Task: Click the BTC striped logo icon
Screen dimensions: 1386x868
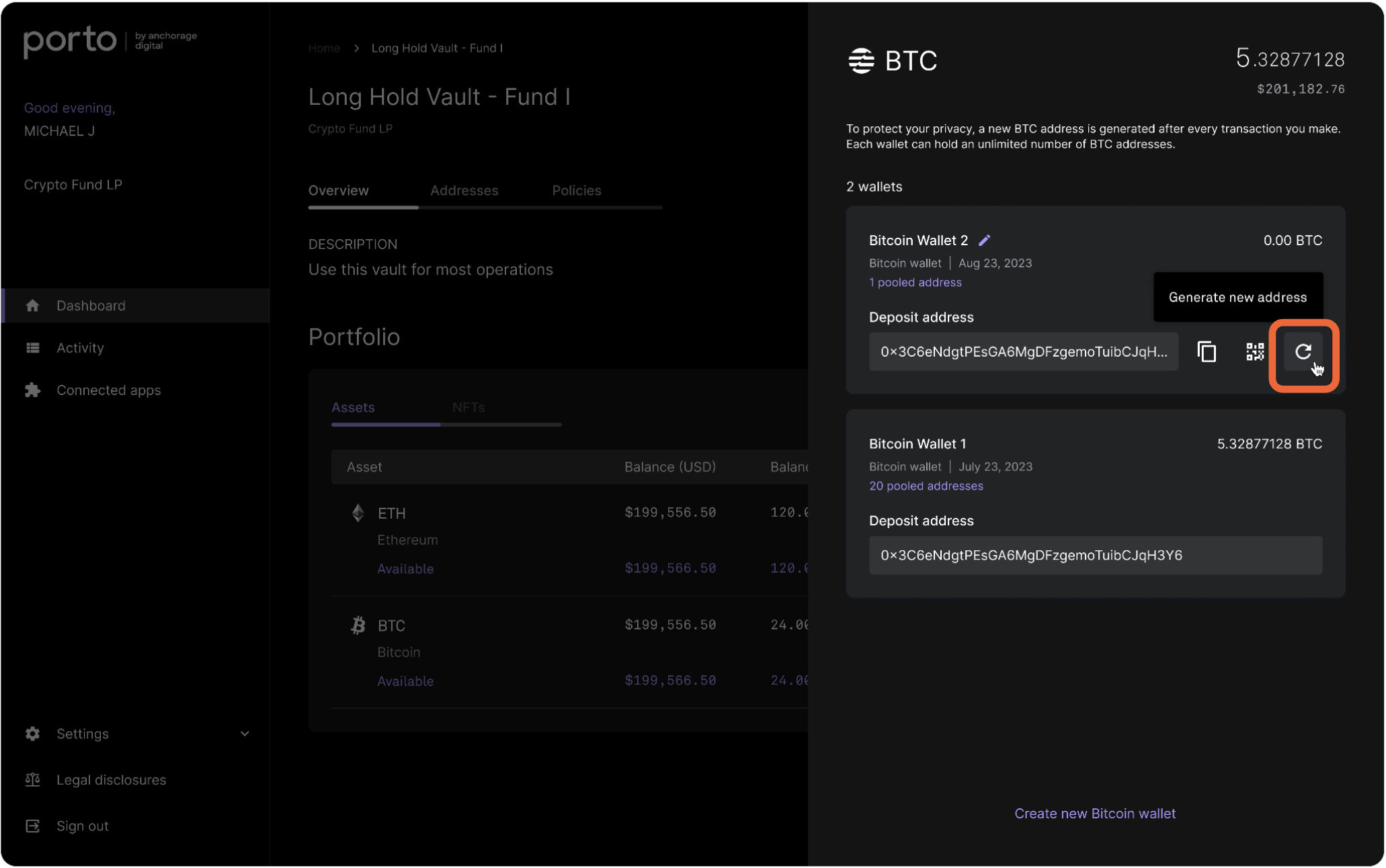Action: tap(861, 60)
